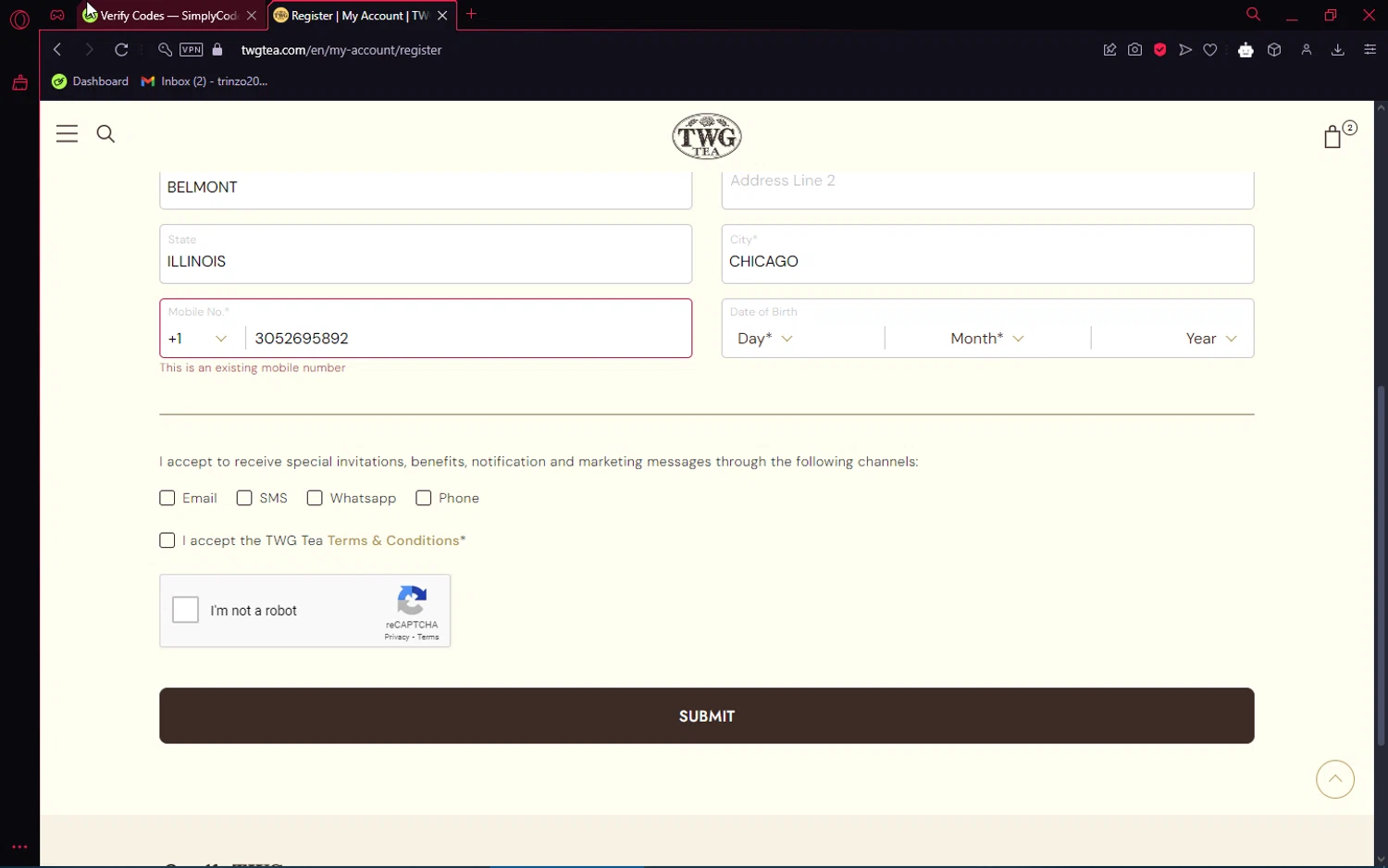Open the profile account icon in toolbar
The height and width of the screenshot is (868, 1388).
pyautogui.click(x=1307, y=50)
